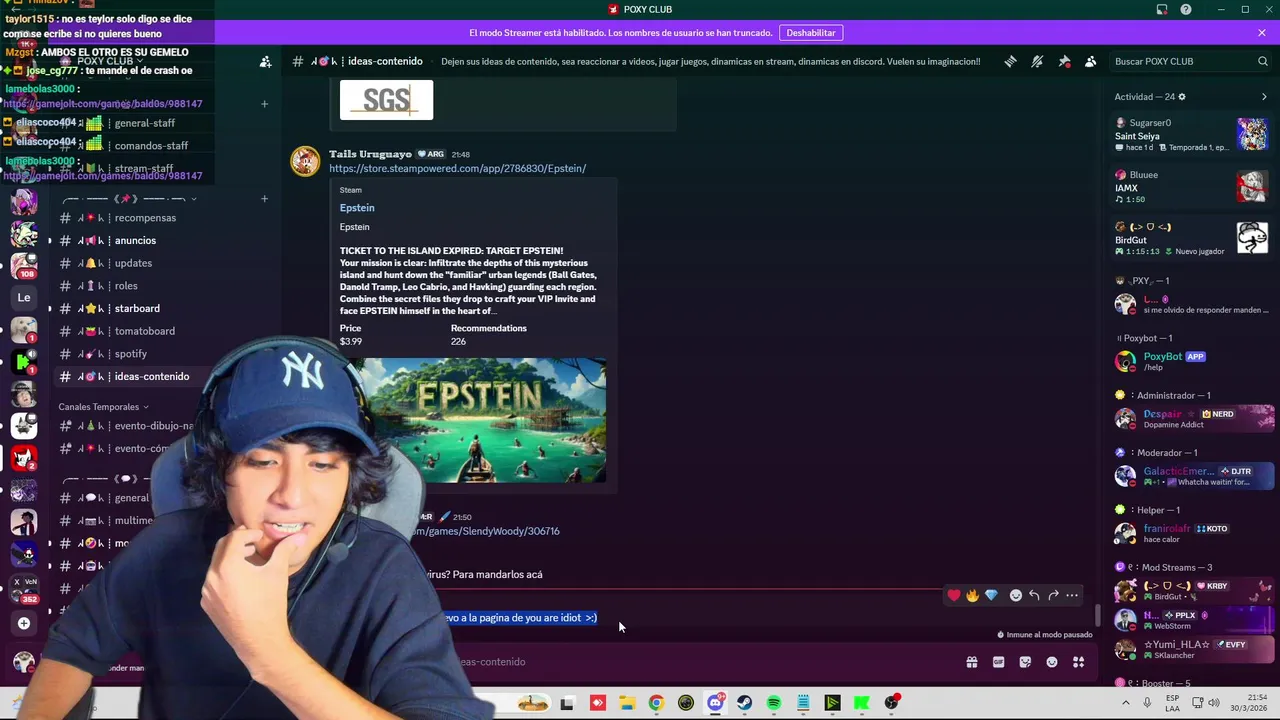
Task: Open the Le server in server list
Action: pos(24,297)
